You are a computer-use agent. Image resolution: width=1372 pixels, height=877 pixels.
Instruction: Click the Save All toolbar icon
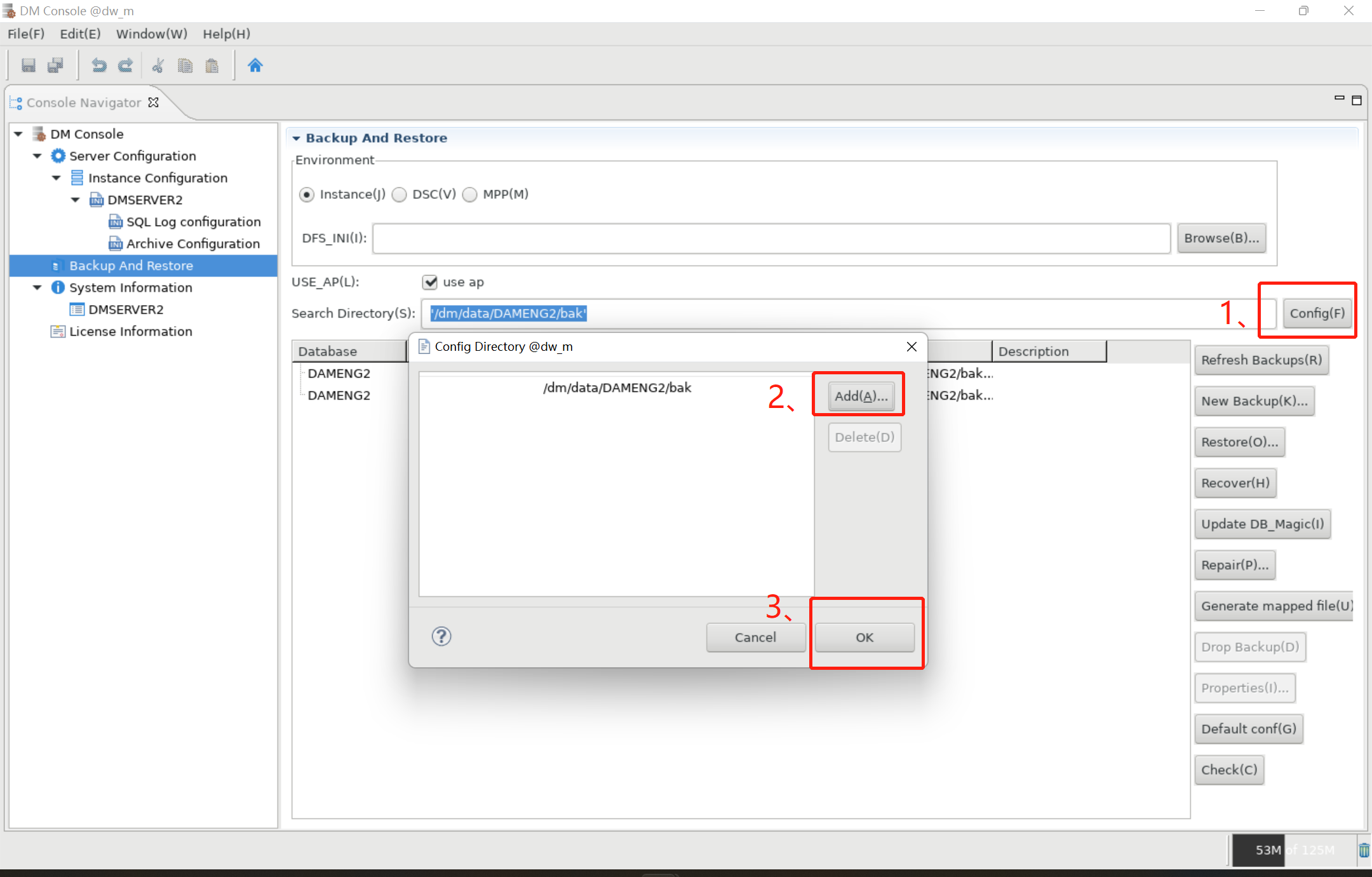pos(56,65)
